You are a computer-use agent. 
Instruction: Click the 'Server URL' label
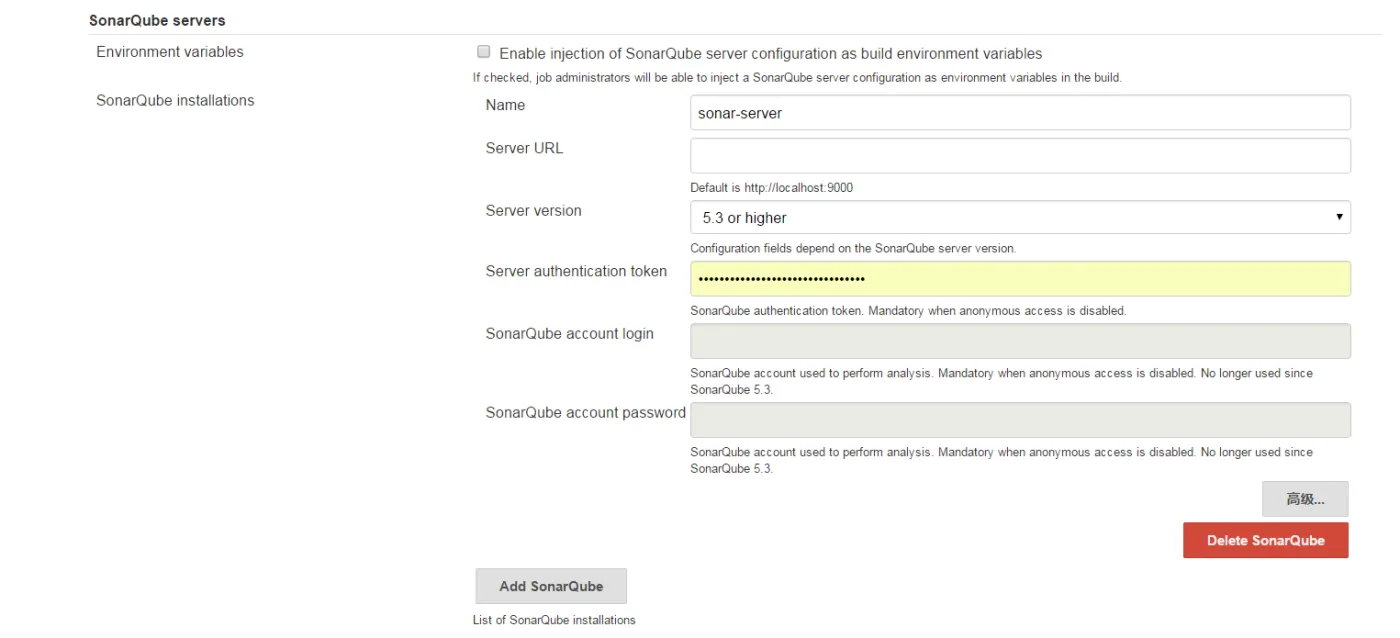tap(524, 148)
